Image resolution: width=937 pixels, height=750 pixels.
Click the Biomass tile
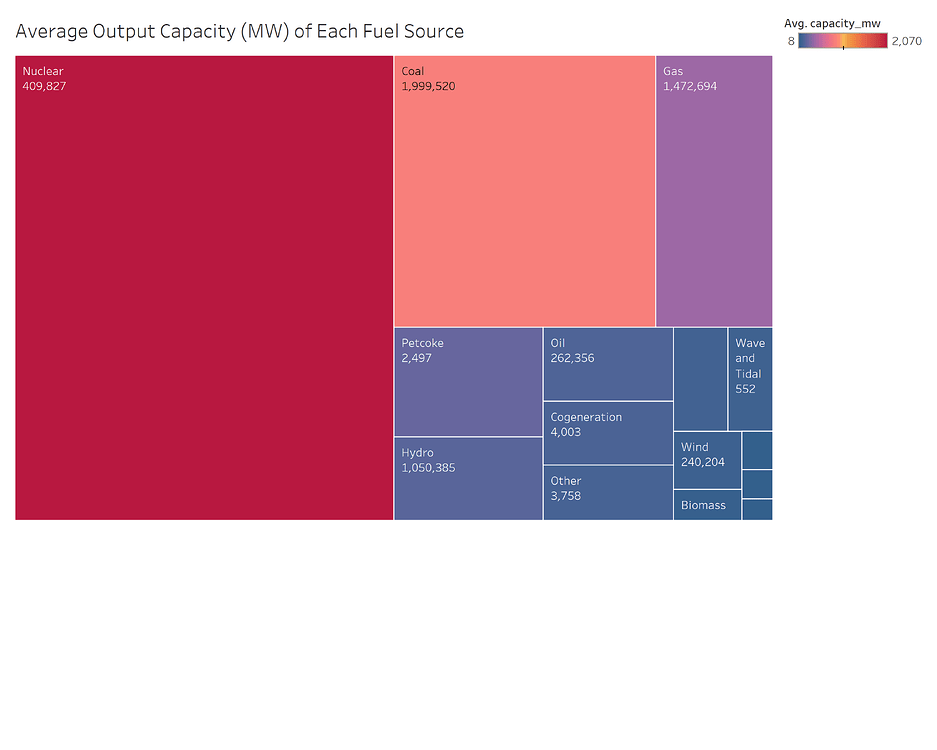[707, 505]
